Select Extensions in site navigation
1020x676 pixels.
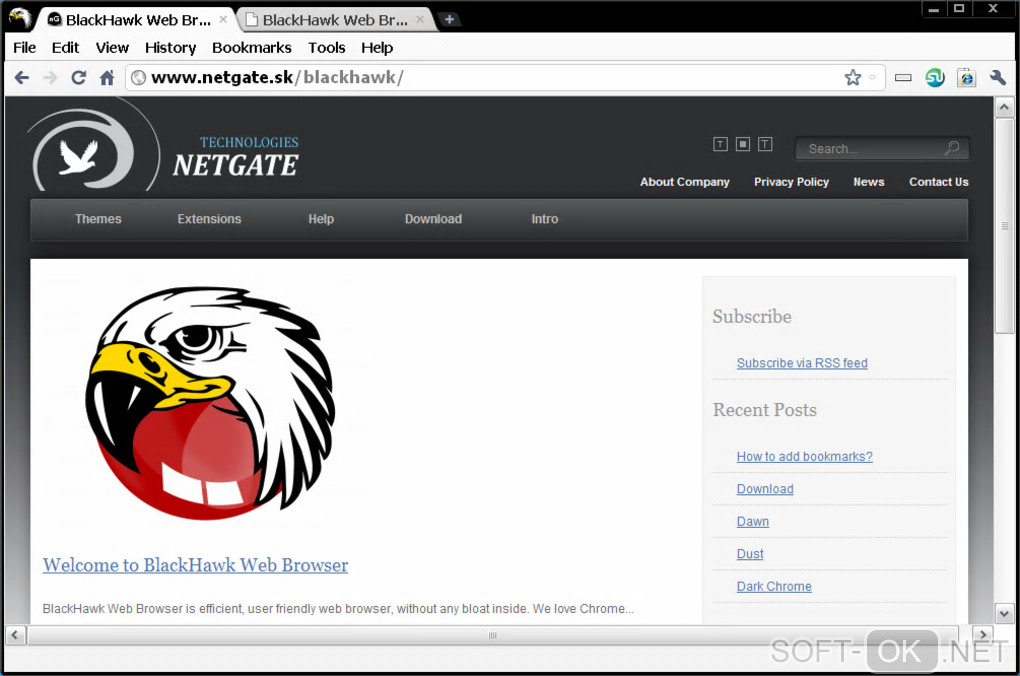tap(209, 219)
